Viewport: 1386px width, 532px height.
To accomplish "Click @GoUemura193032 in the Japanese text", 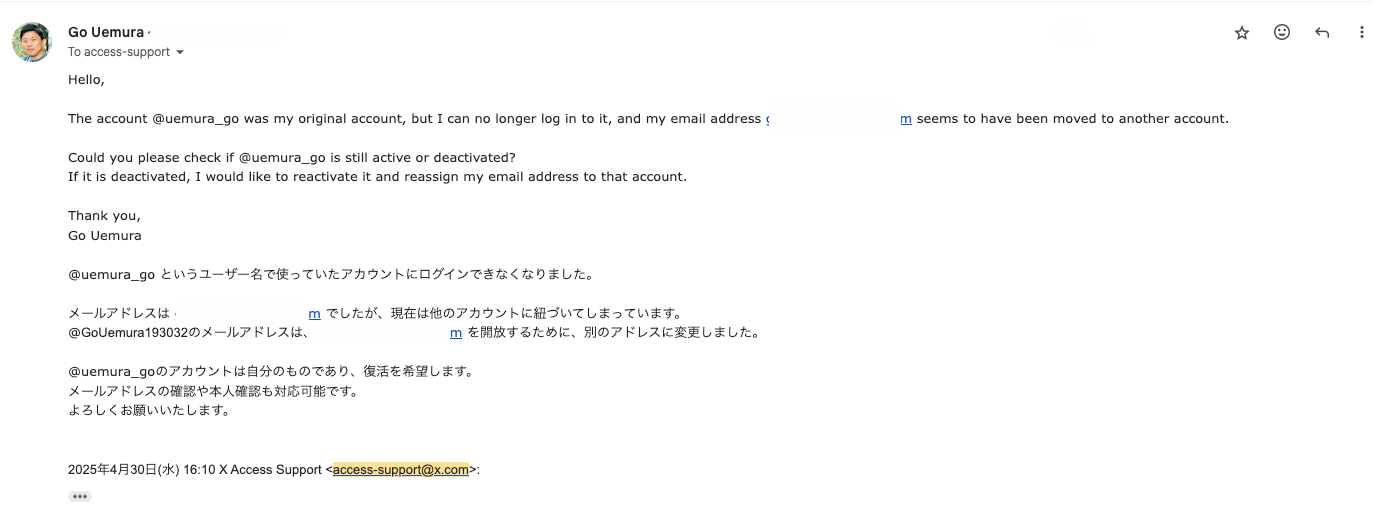I will pos(130,332).
